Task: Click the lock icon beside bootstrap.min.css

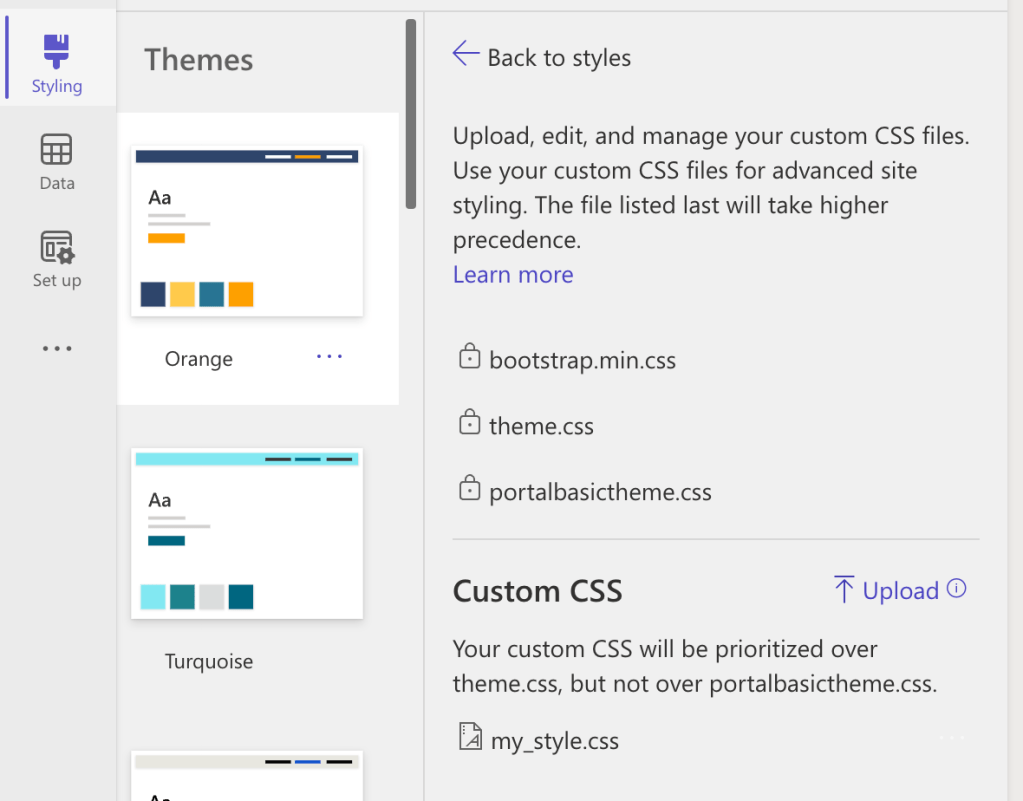Action: [x=469, y=358]
